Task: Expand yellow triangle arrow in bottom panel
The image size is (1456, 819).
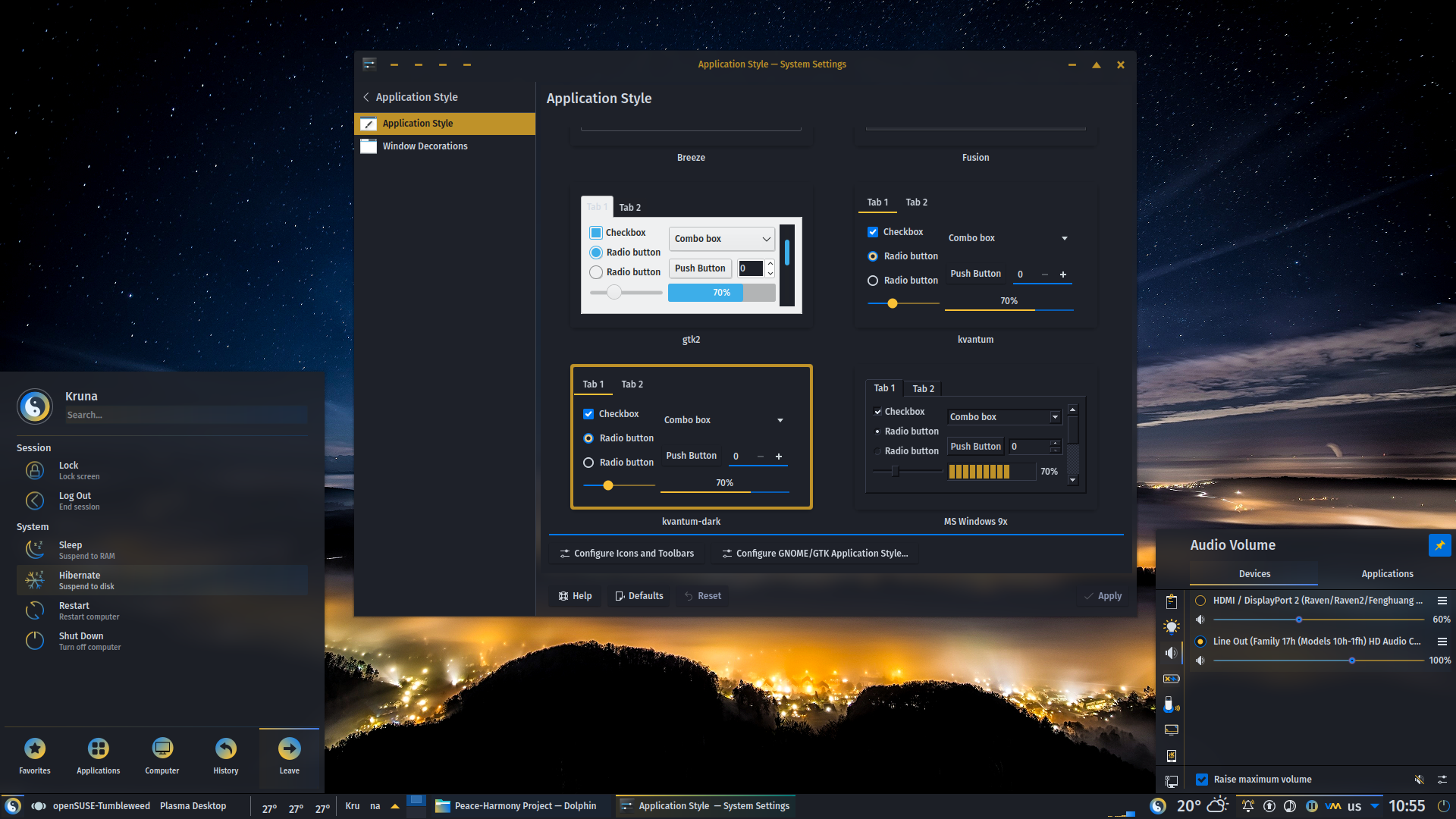Action: [x=395, y=806]
